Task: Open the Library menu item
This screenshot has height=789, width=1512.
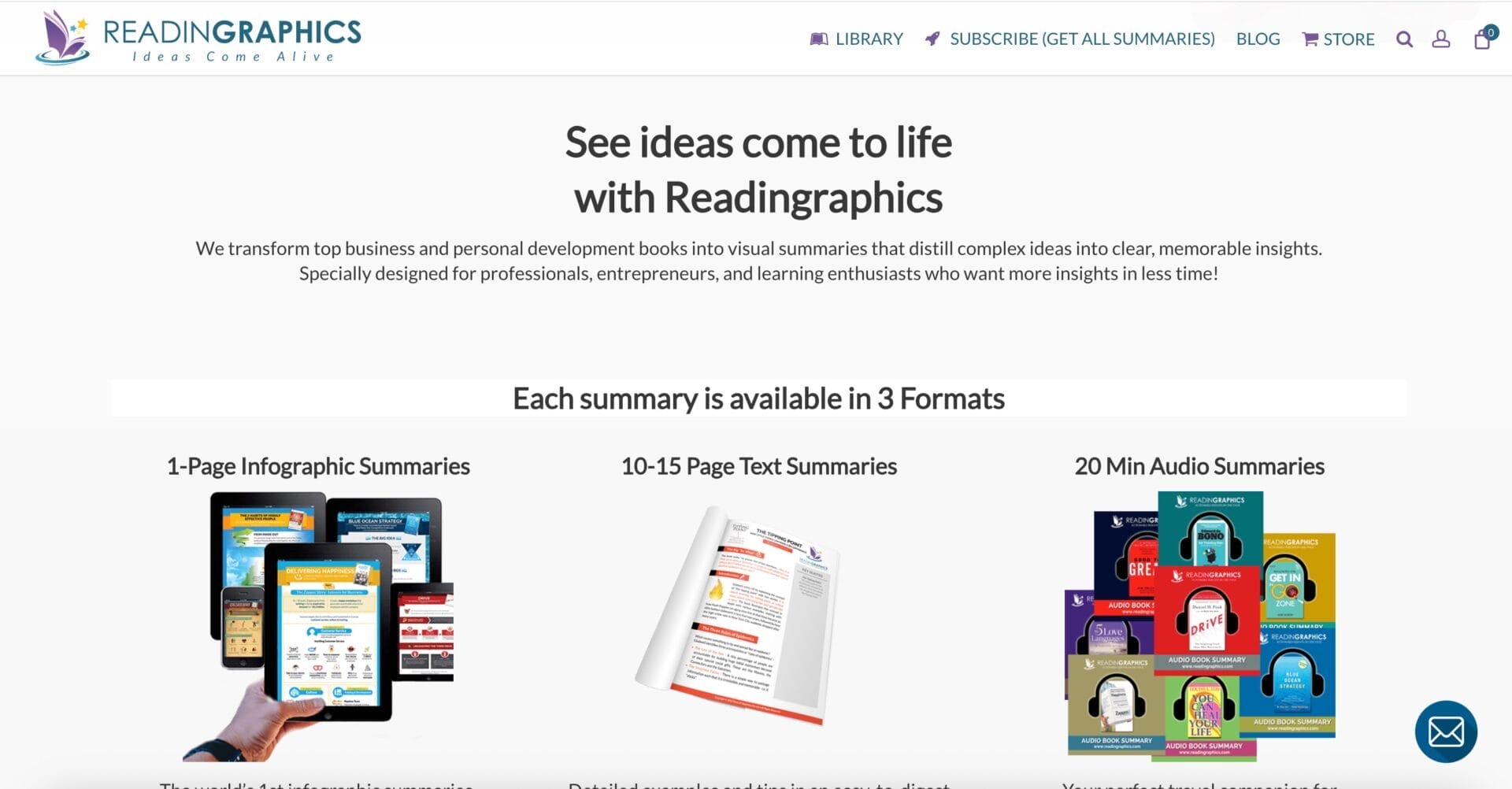Action: (856, 39)
